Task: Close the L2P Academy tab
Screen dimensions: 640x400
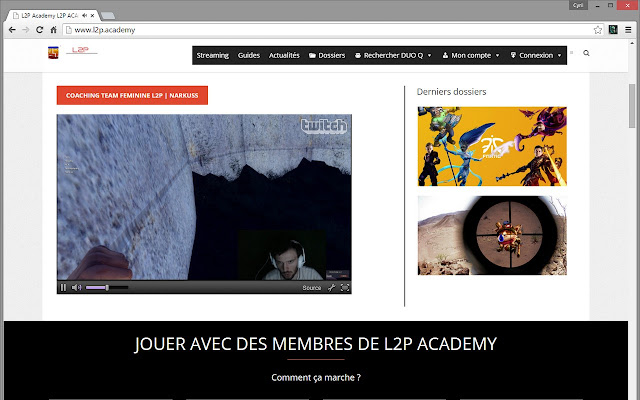Action: tap(93, 16)
